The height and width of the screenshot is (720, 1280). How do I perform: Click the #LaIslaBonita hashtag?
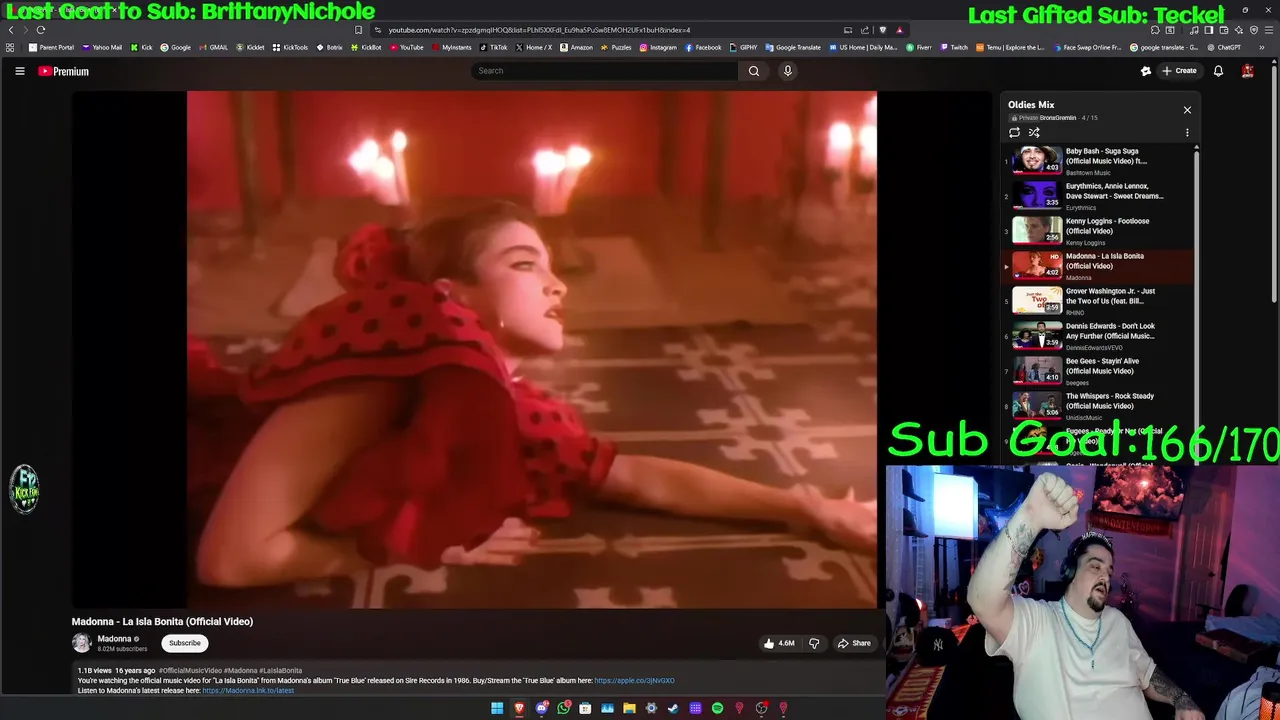point(281,671)
